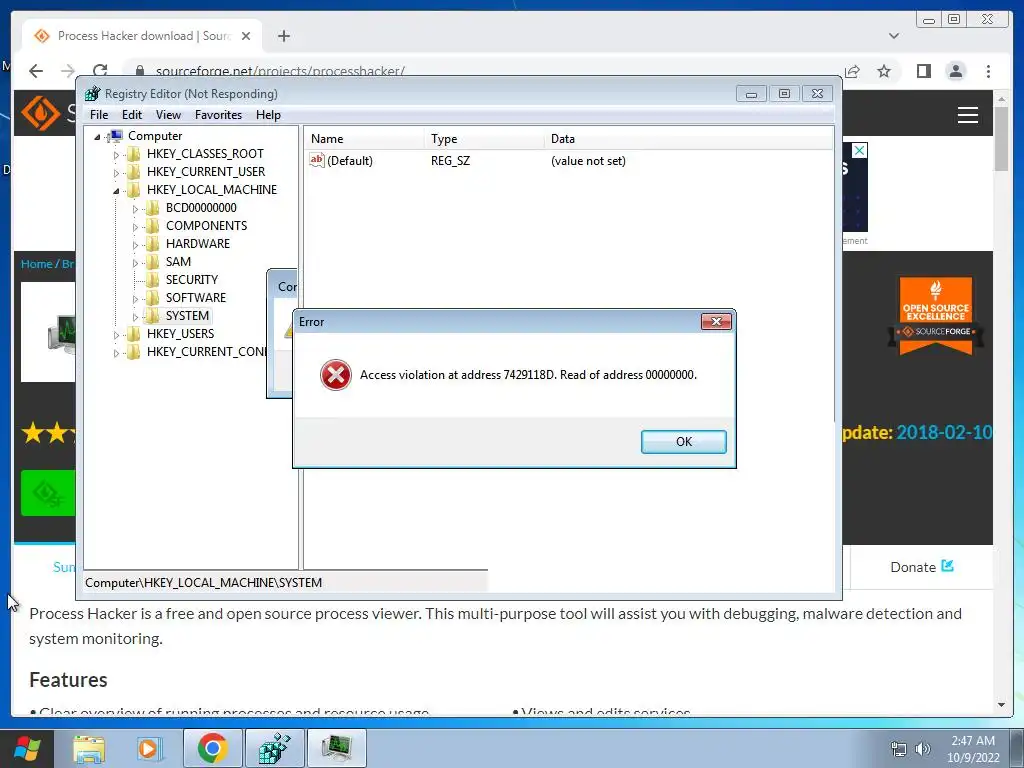
Task: Click OK in the Error dialog
Action: (683, 441)
